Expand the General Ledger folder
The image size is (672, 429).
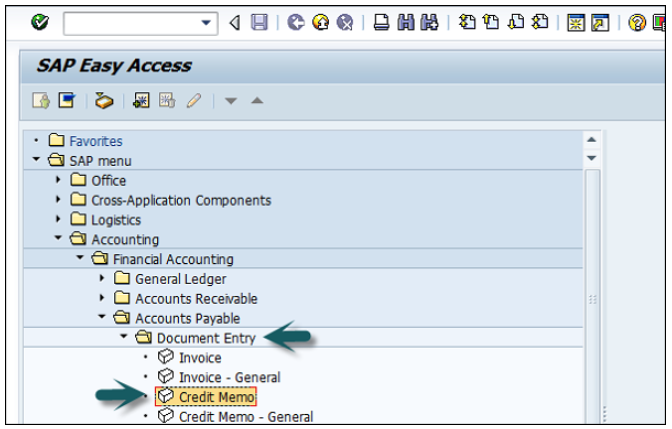pyautogui.click(x=103, y=279)
